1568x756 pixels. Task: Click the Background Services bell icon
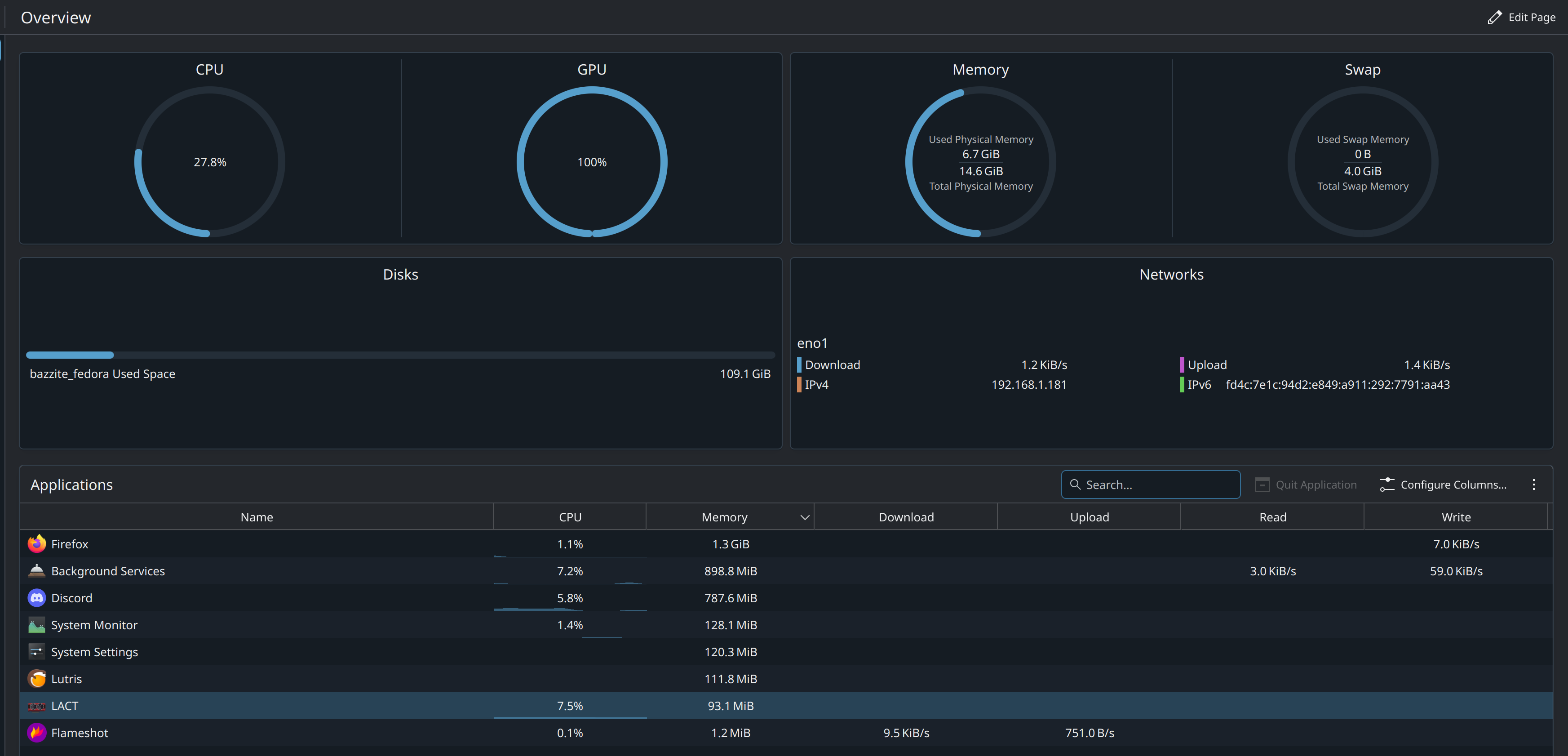click(x=36, y=571)
